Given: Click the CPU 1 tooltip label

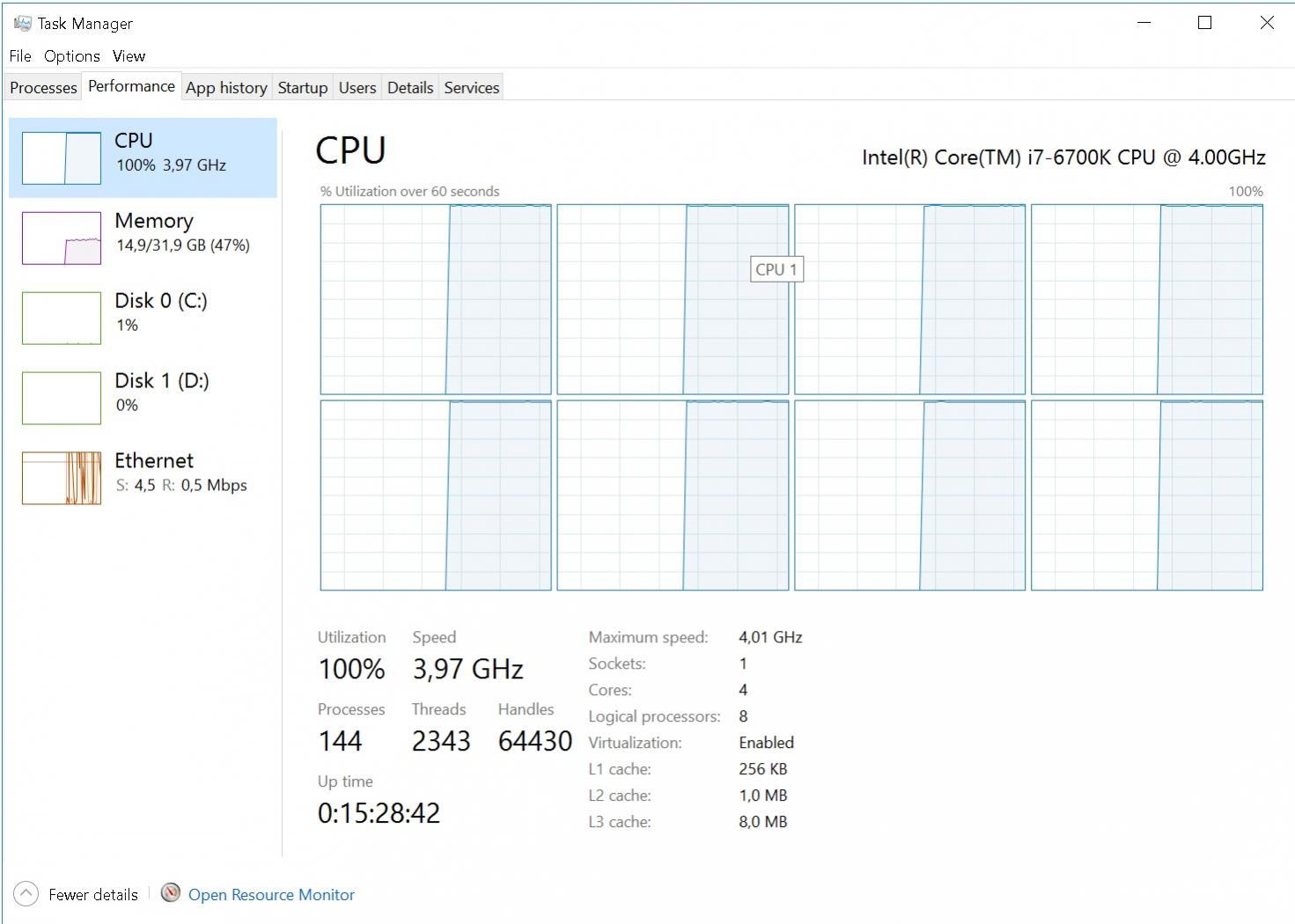Looking at the screenshot, I should pyautogui.click(x=776, y=269).
